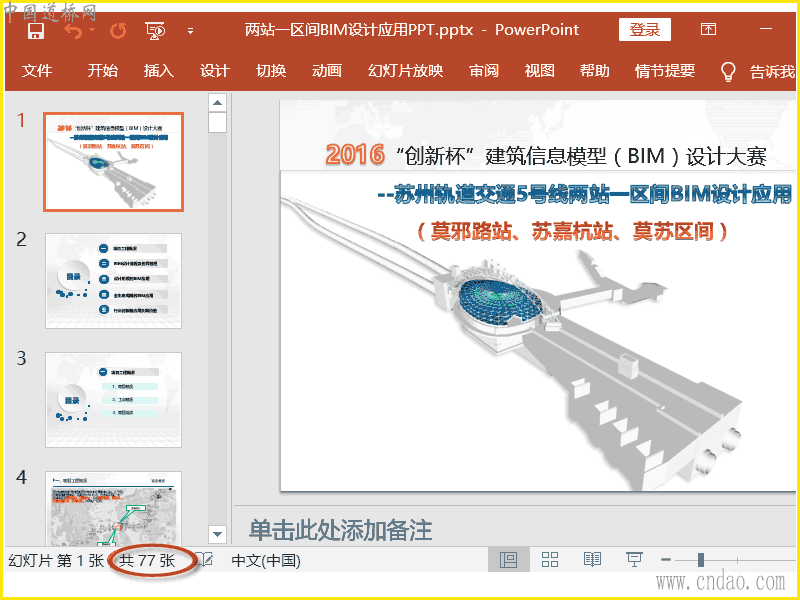
Task: Click the 中文(中国) language indicator
Action: point(266,561)
